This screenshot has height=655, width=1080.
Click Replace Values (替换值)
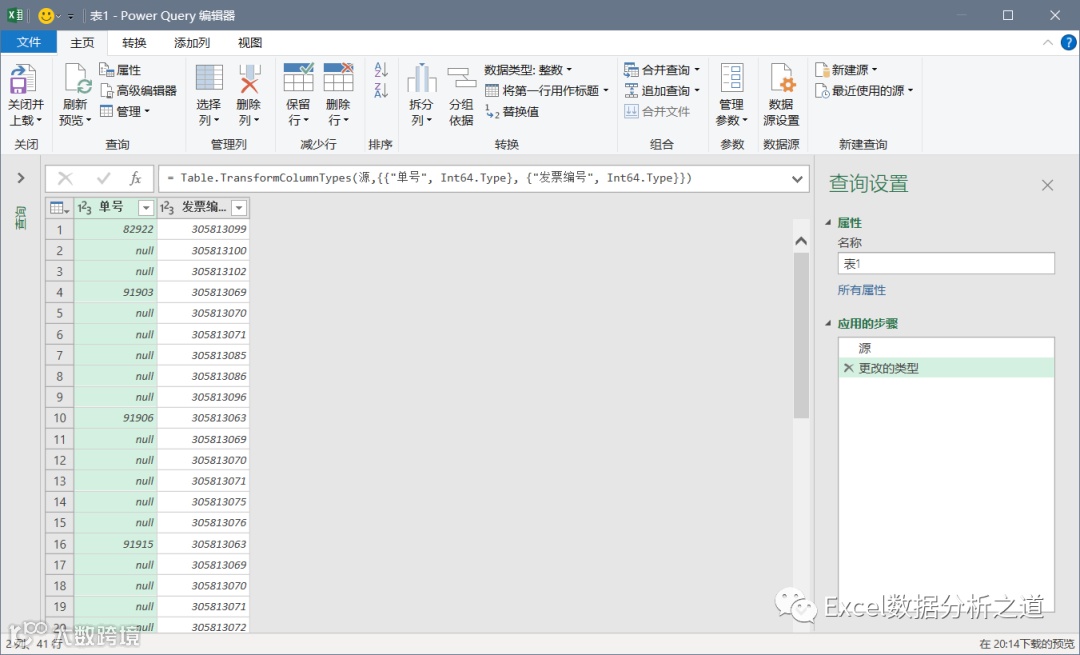point(512,111)
